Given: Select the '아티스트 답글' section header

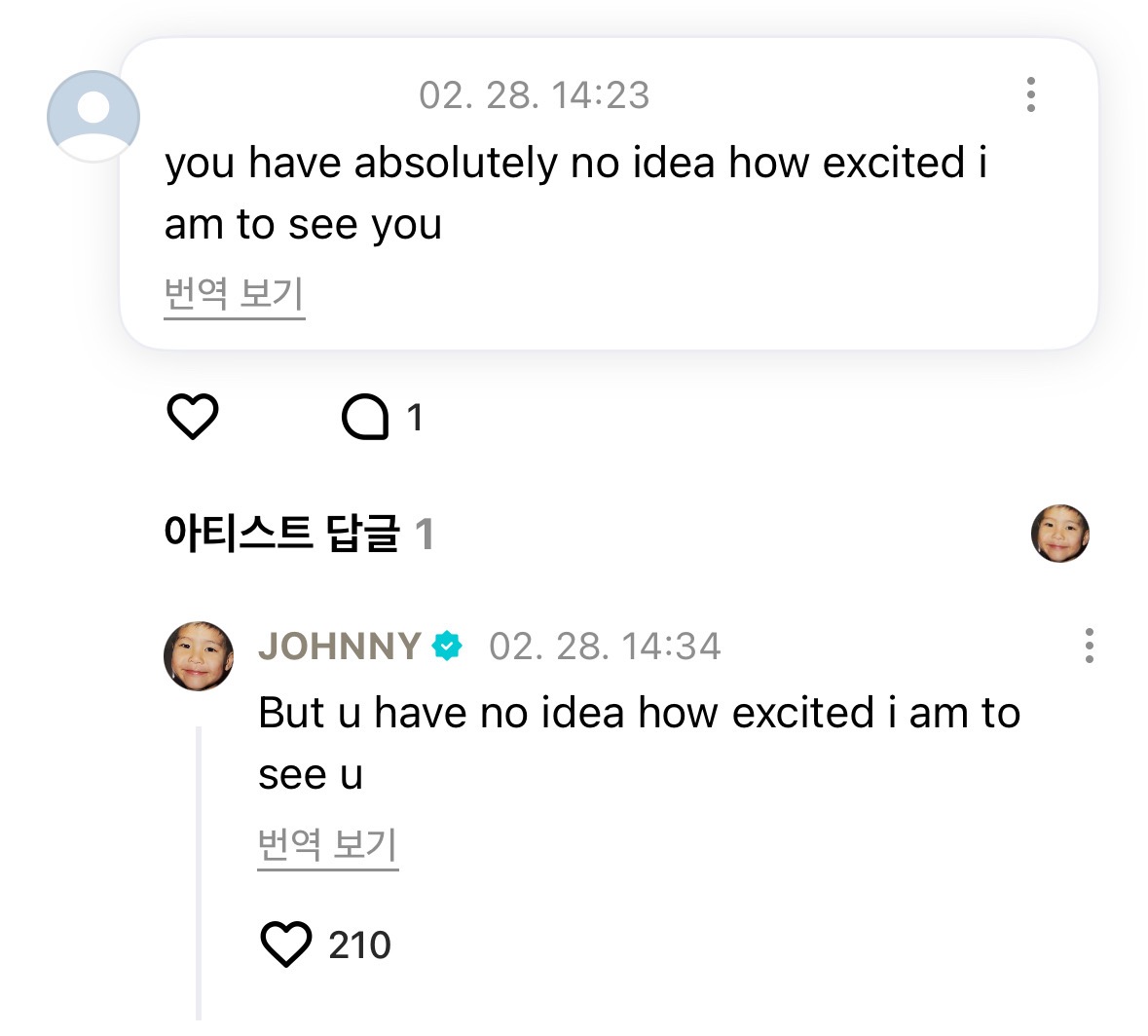Looking at the screenshot, I should tap(281, 534).
